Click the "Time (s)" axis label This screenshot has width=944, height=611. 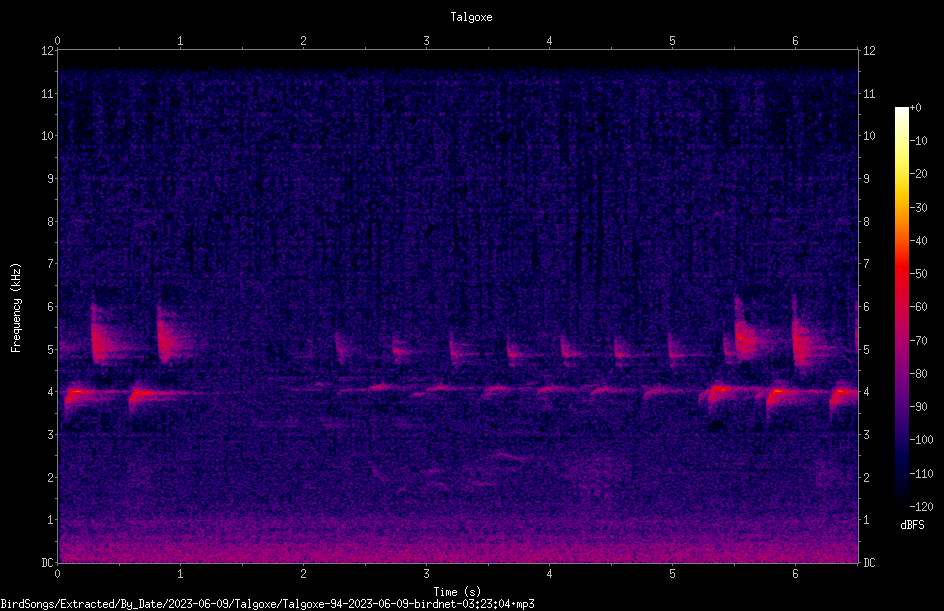[x=457, y=592]
